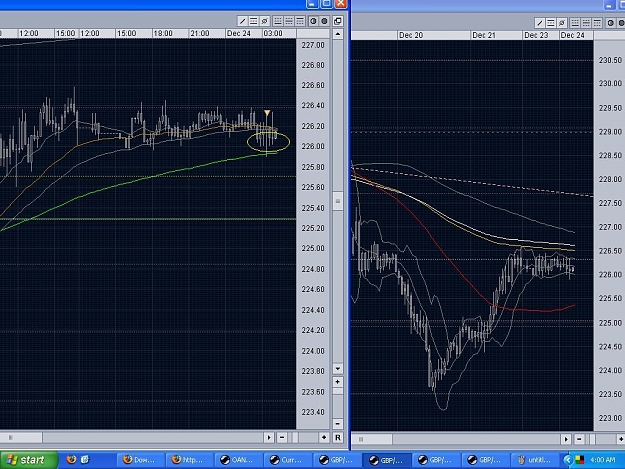Viewport: 625px width, 469px height.
Task: Click second grid layout icon in right chart toolbar
Action: pos(586,23)
